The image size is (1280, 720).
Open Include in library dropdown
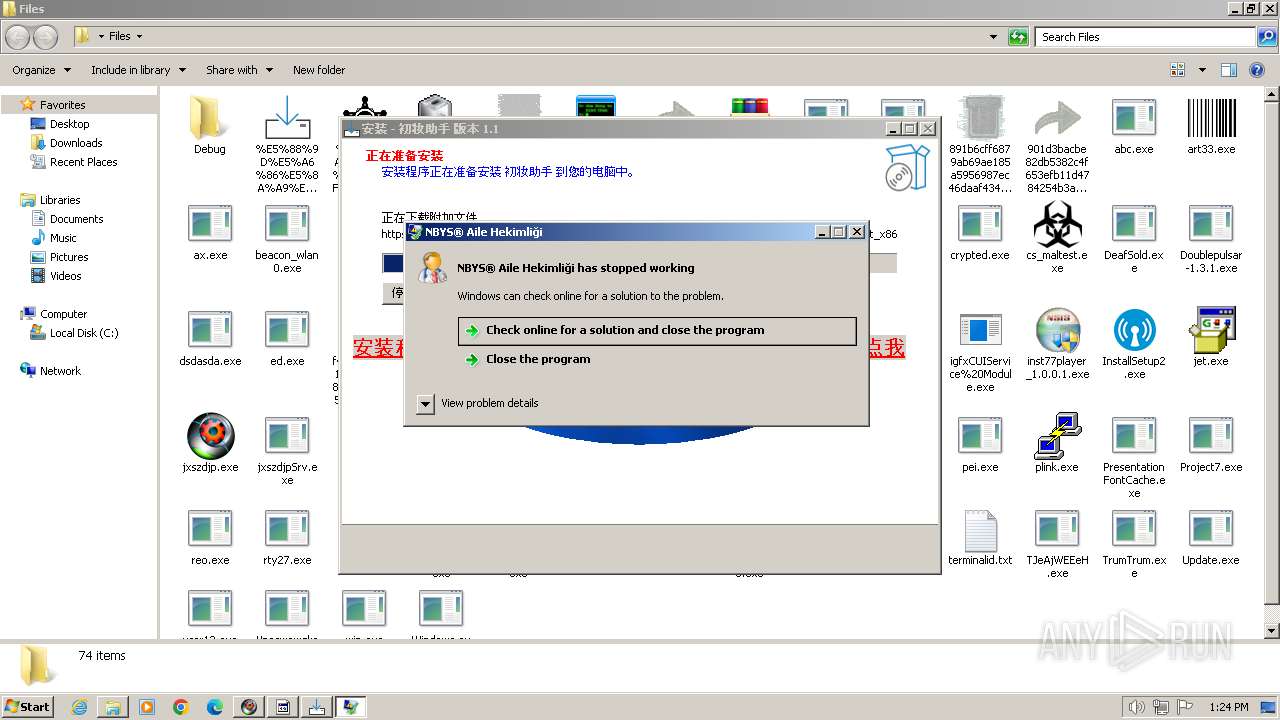coord(138,70)
